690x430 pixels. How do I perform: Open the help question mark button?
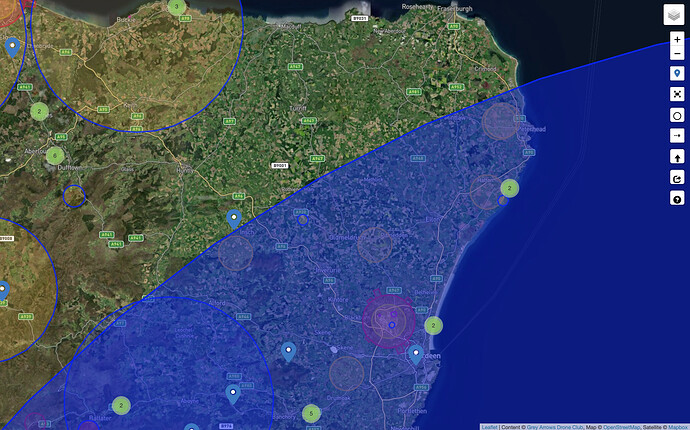[677, 199]
